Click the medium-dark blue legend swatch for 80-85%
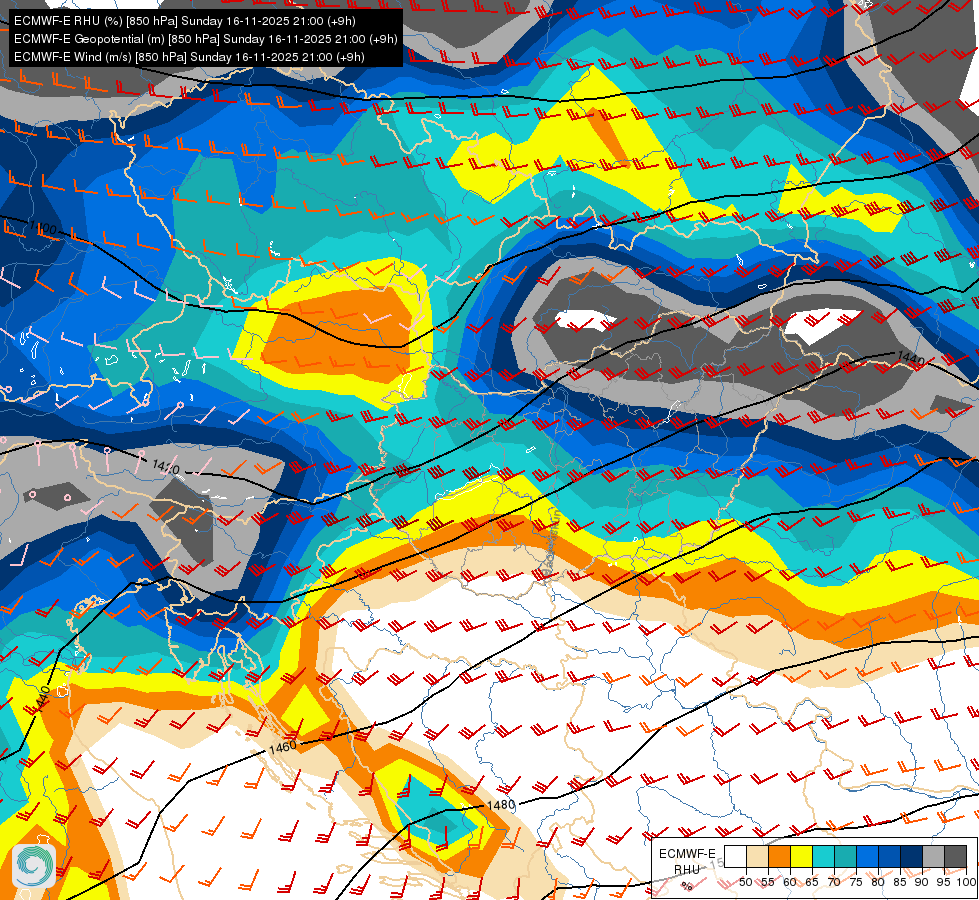The width and height of the screenshot is (979, 900). pyautogui.click(x=889, y=856)
